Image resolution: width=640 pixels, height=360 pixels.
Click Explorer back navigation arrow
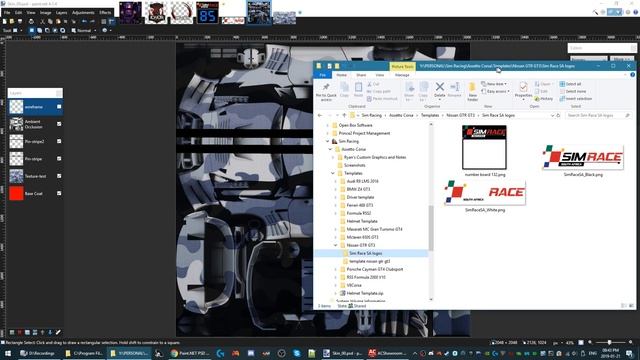pos(320,116)
